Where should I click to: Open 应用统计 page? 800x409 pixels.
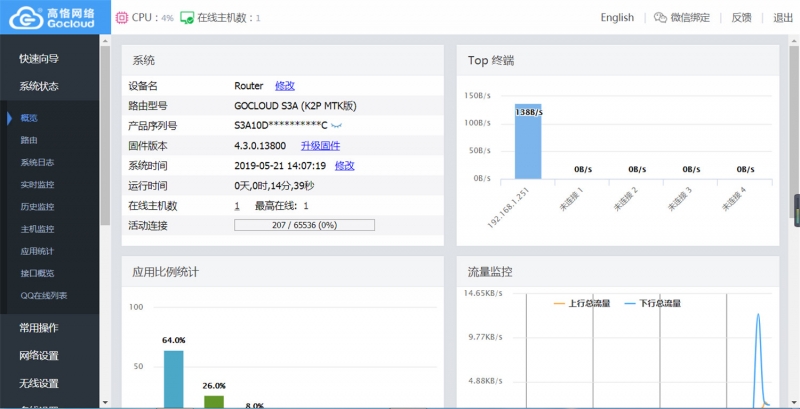point(37,251)
